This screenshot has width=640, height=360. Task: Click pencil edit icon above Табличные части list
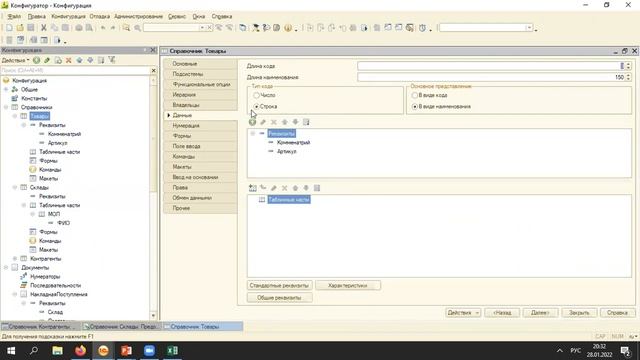coord(274,188)
